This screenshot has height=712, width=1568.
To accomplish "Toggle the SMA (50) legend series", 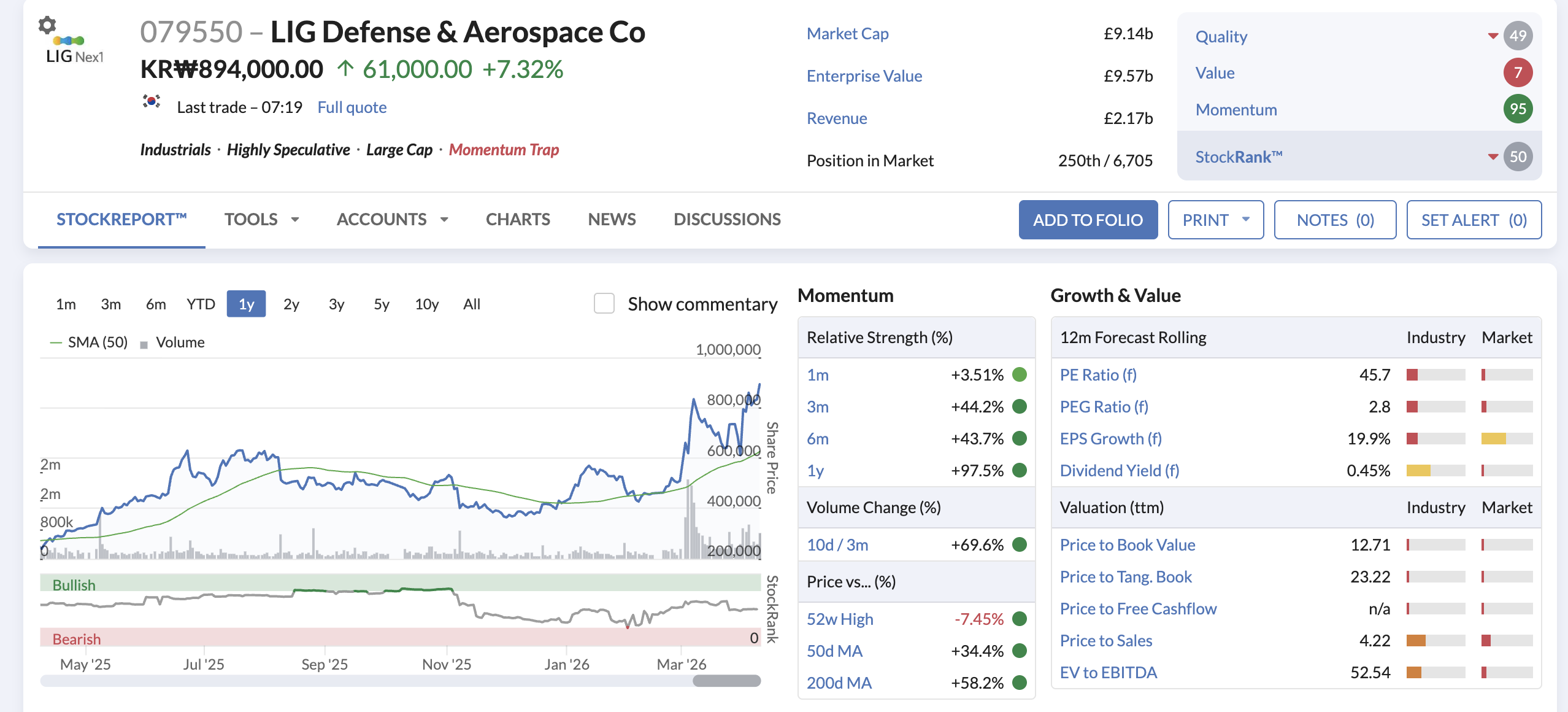I will (x=89, y=342).
